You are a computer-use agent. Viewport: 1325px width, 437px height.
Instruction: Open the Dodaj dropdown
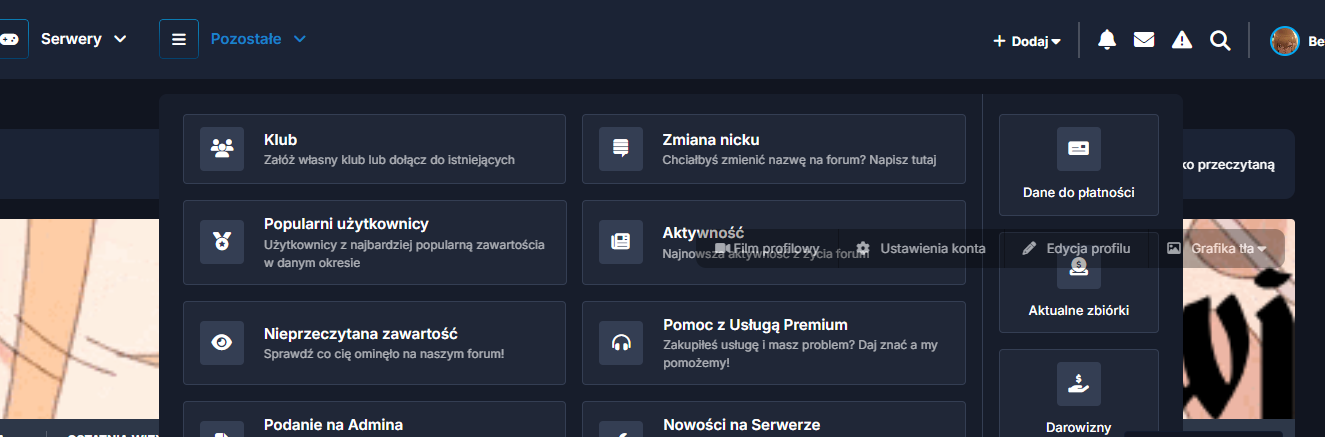click(x=1027, y=41)
